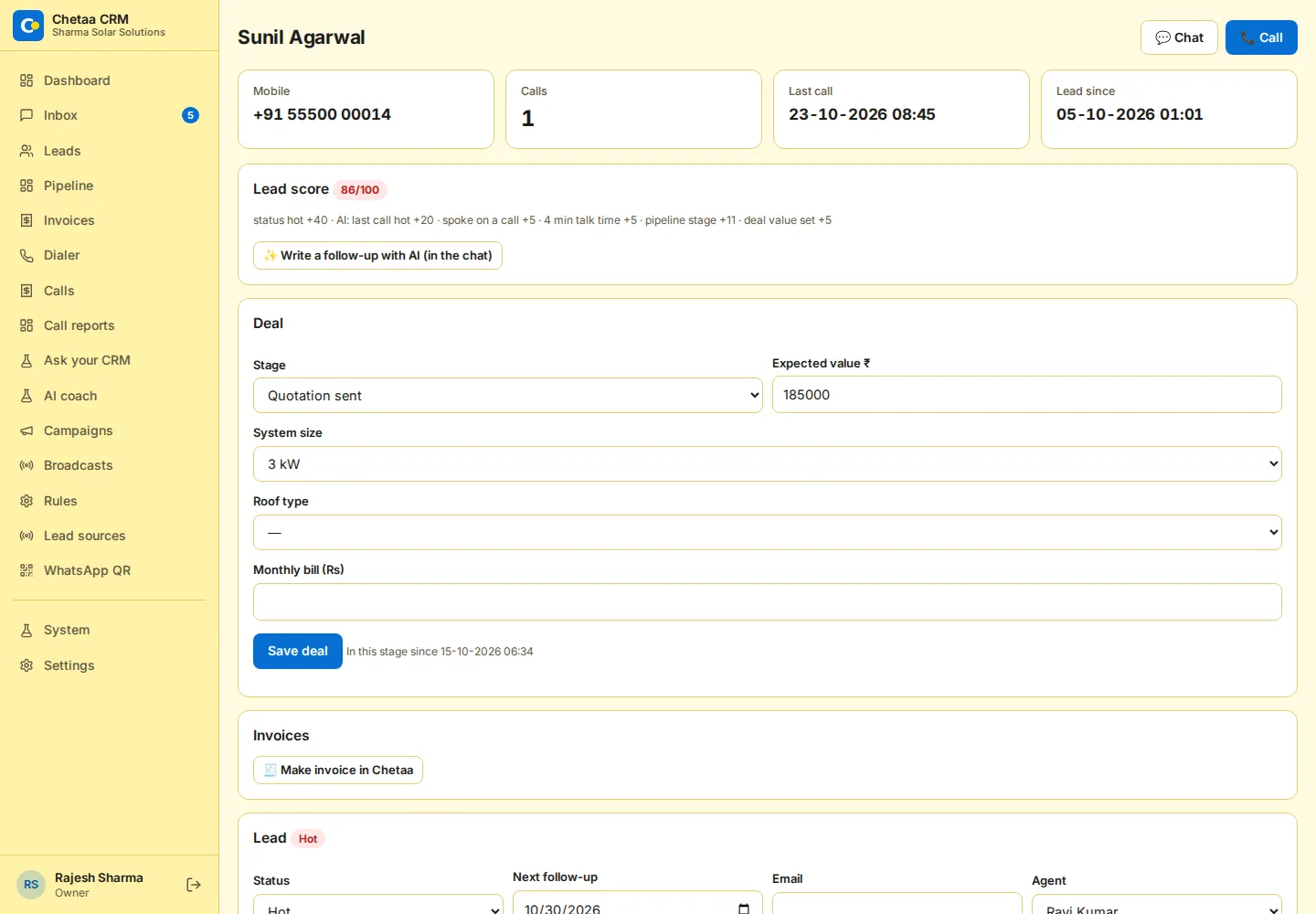This screenshot has width=1316, height=914.
Task: Click the RS user avatar
Action: tap(31, 885)
